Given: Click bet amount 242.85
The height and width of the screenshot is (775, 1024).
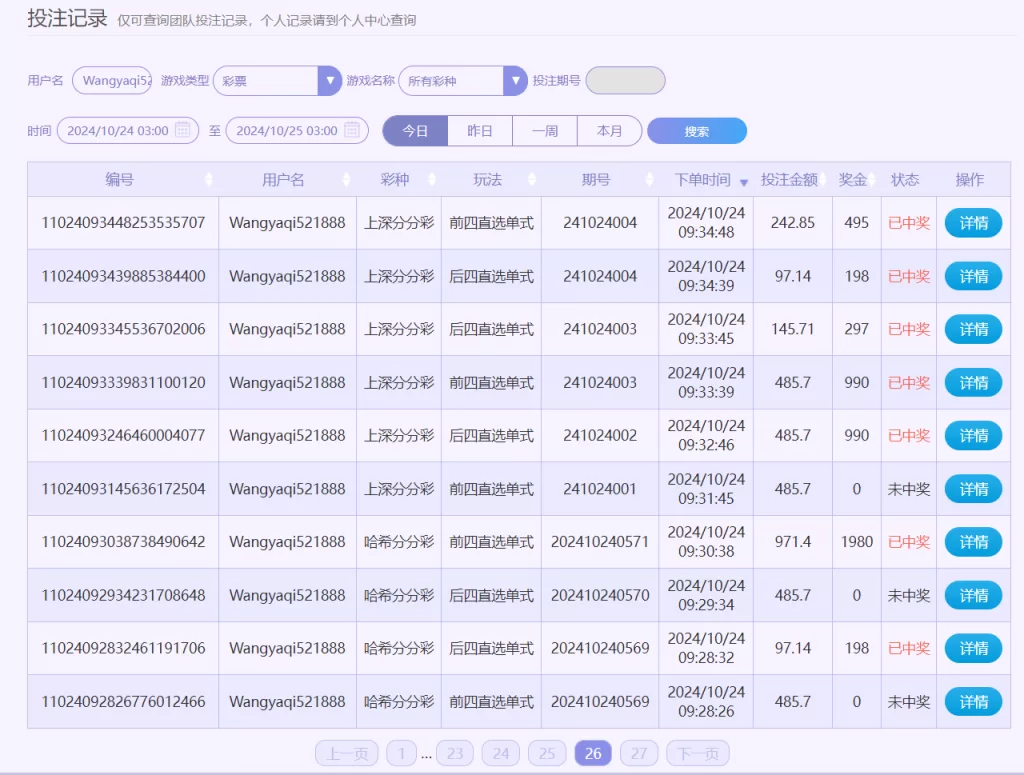Looking at the screenshot, I should 793,223.
